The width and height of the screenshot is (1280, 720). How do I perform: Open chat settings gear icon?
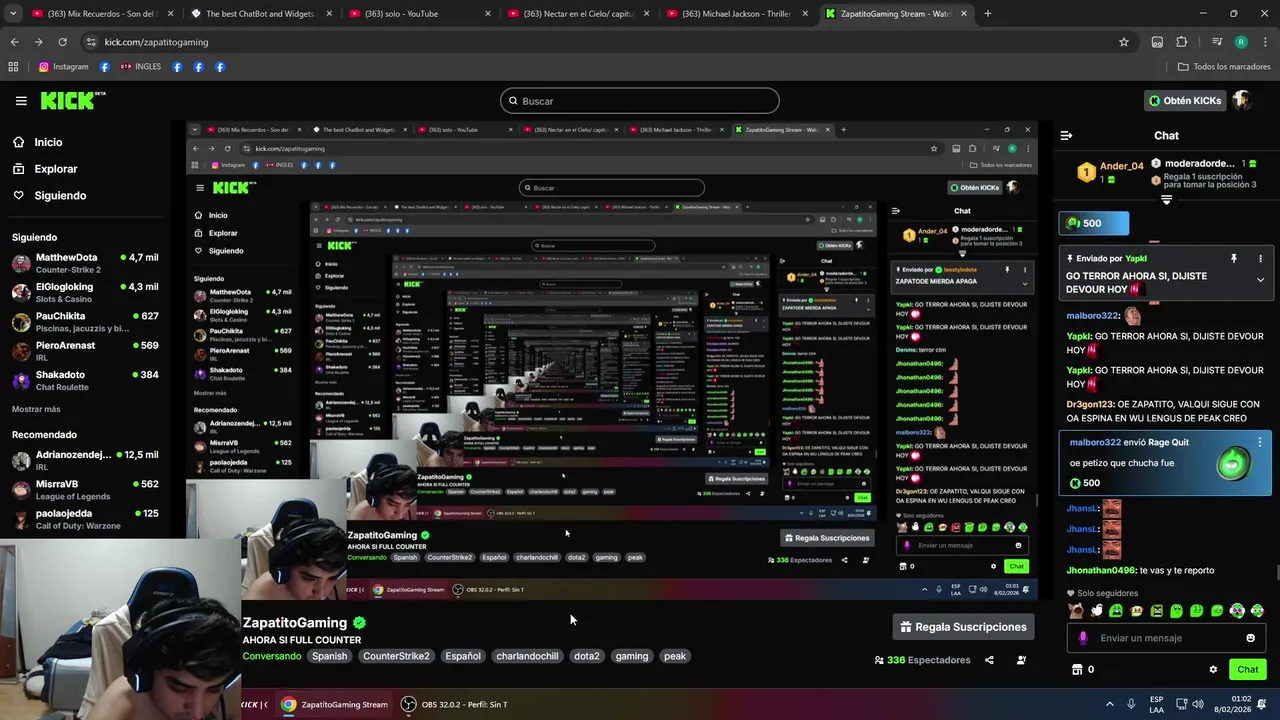point(1213,669)
